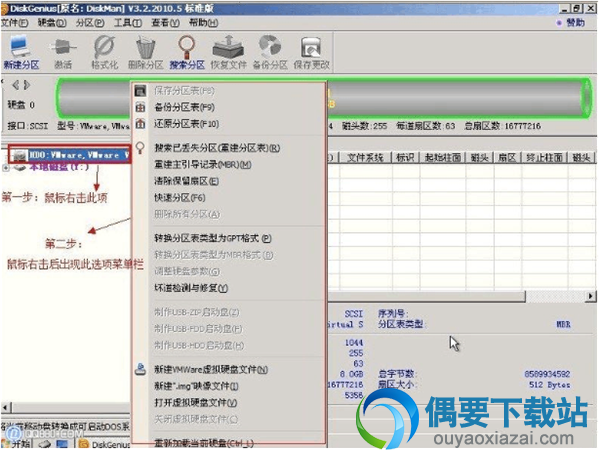
Task: Click the partition table right scroll arrow
Action: coord(591,296)
